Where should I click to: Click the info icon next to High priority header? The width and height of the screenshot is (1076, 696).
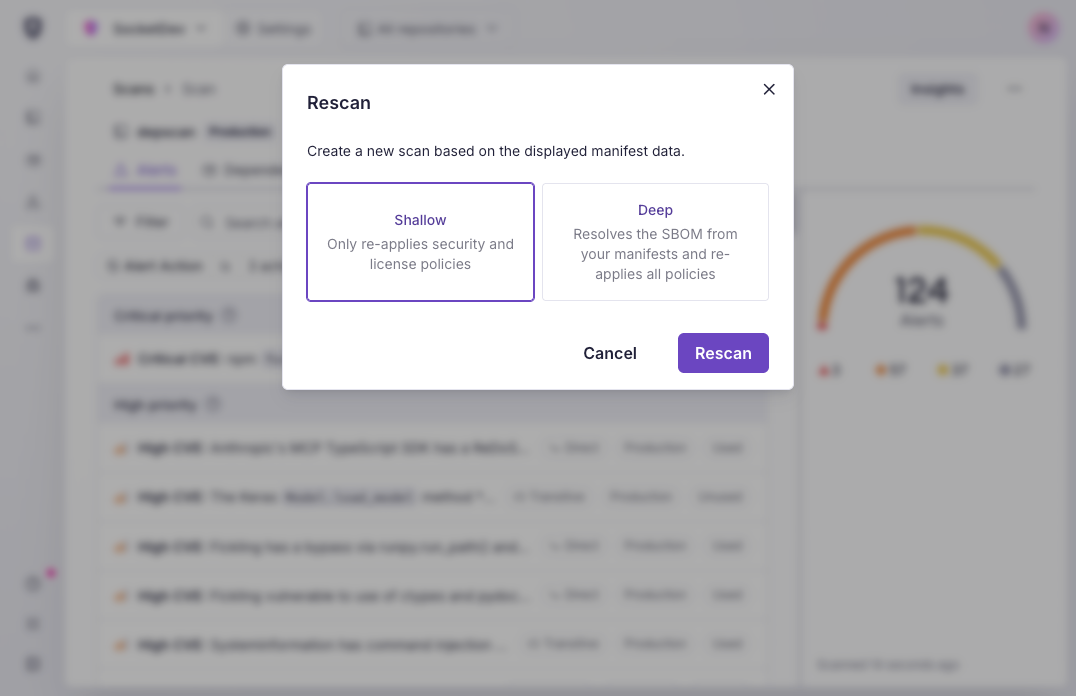click(x=213, y=403)
